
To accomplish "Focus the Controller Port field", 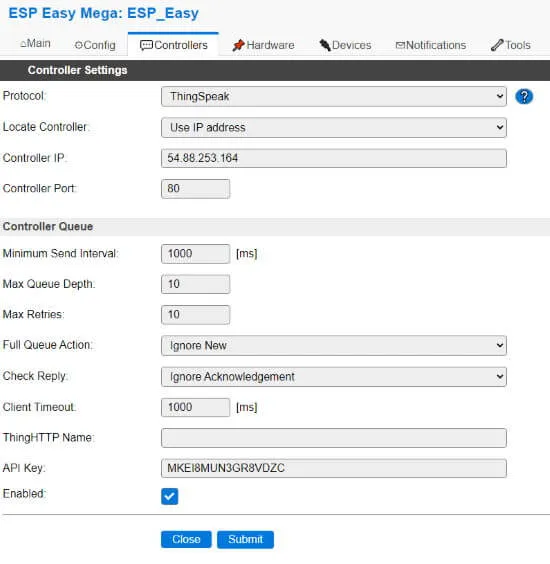I will pyautogui.click(x=195, y=188).
